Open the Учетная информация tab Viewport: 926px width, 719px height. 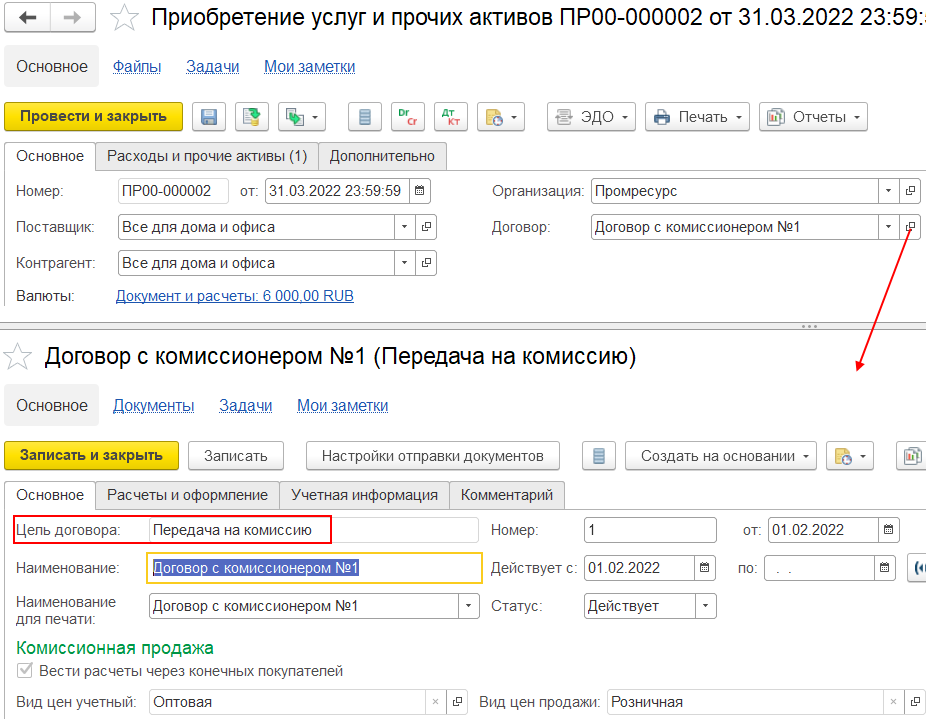[x=364, y=495]
